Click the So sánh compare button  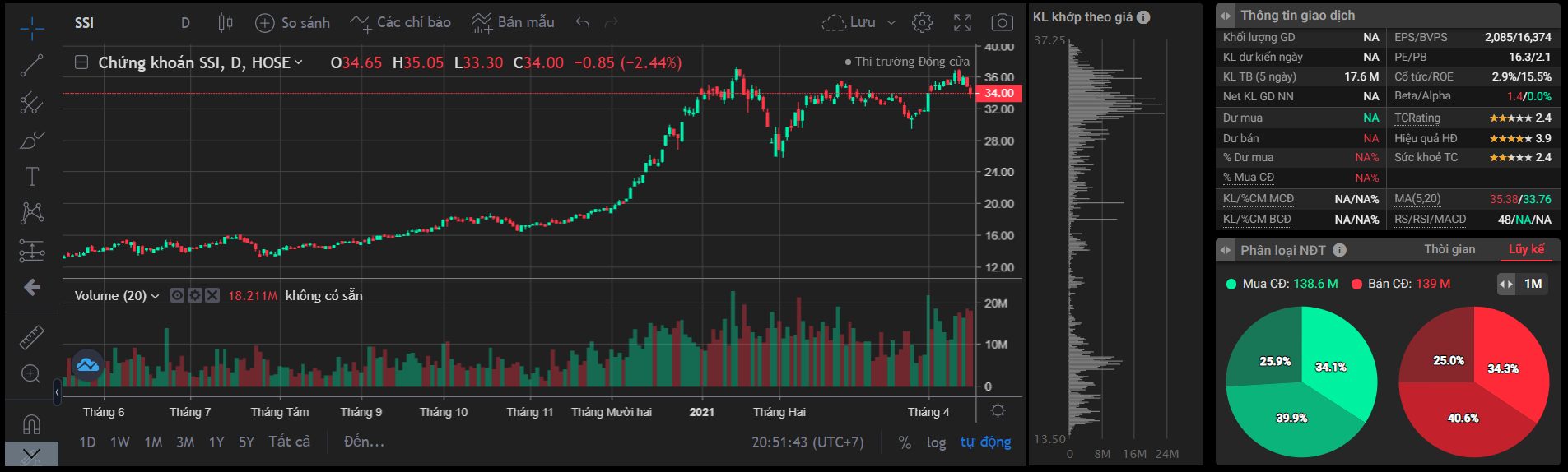(293, 23)
